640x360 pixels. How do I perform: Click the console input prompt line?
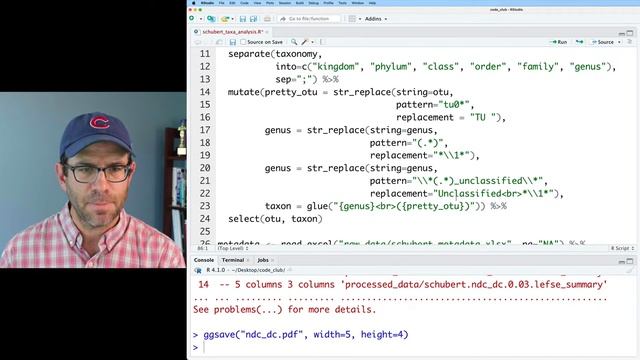(x=412, y=347)
